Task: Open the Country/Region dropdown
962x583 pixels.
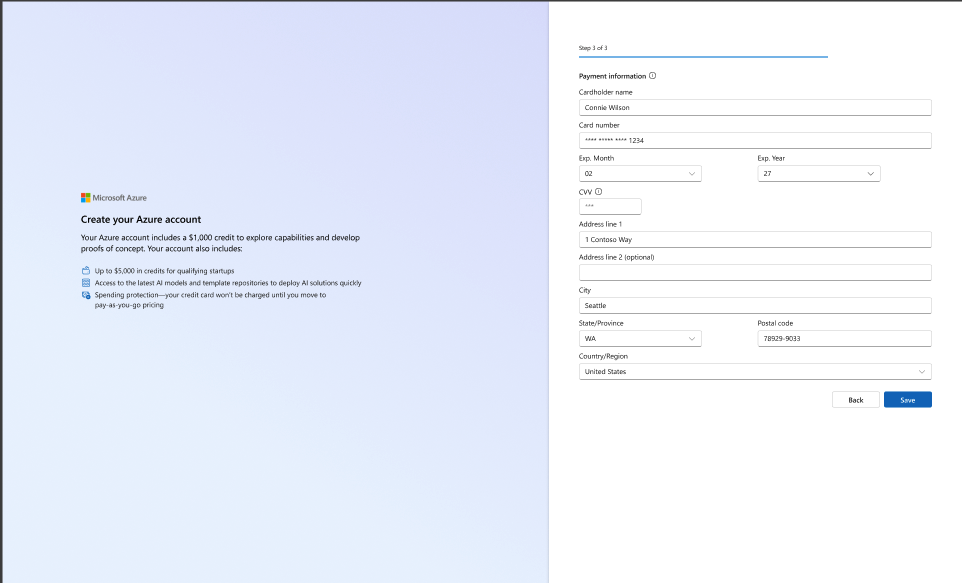Action: (755, 372)
